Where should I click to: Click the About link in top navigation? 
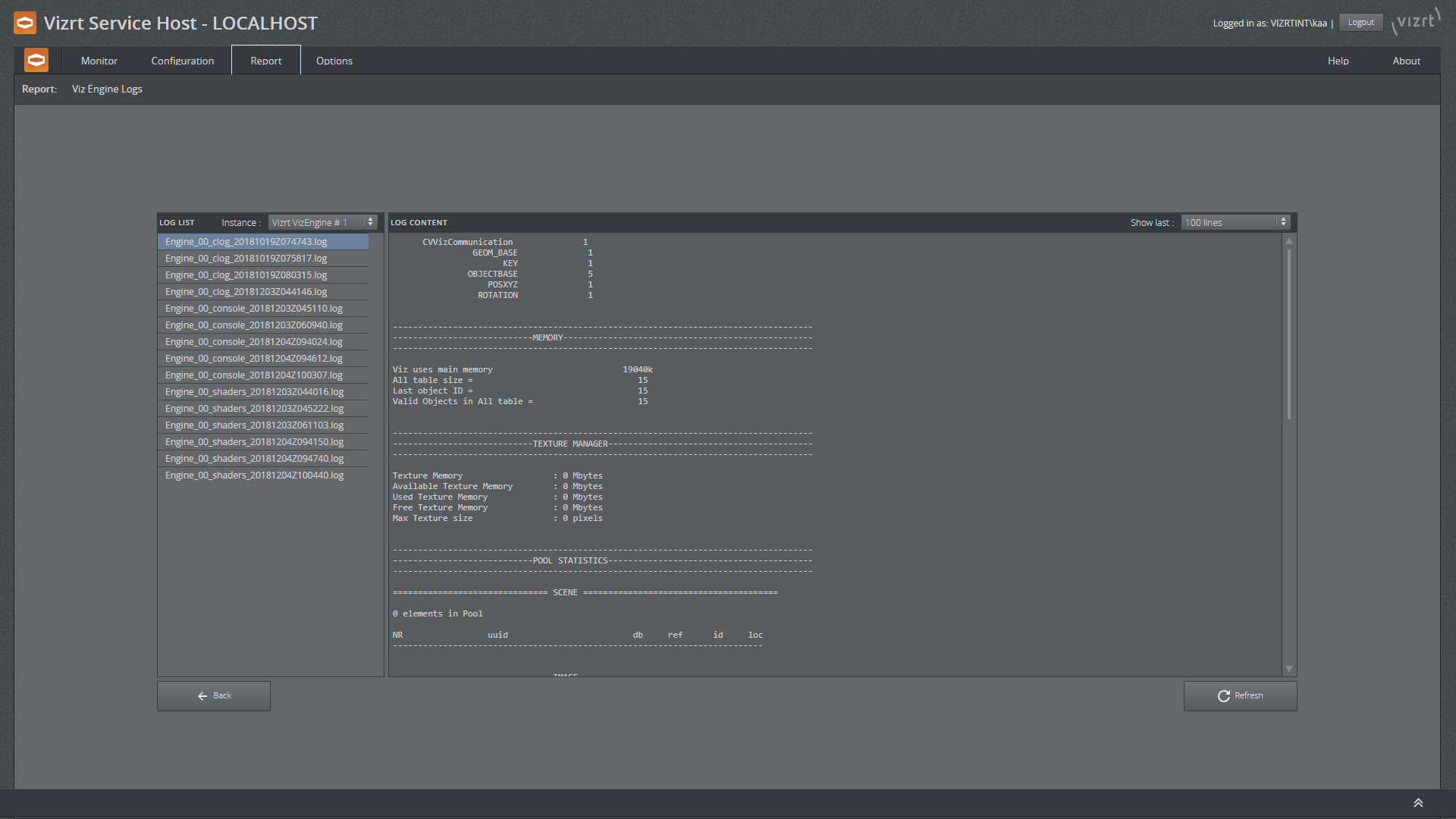click(1407, 59)
